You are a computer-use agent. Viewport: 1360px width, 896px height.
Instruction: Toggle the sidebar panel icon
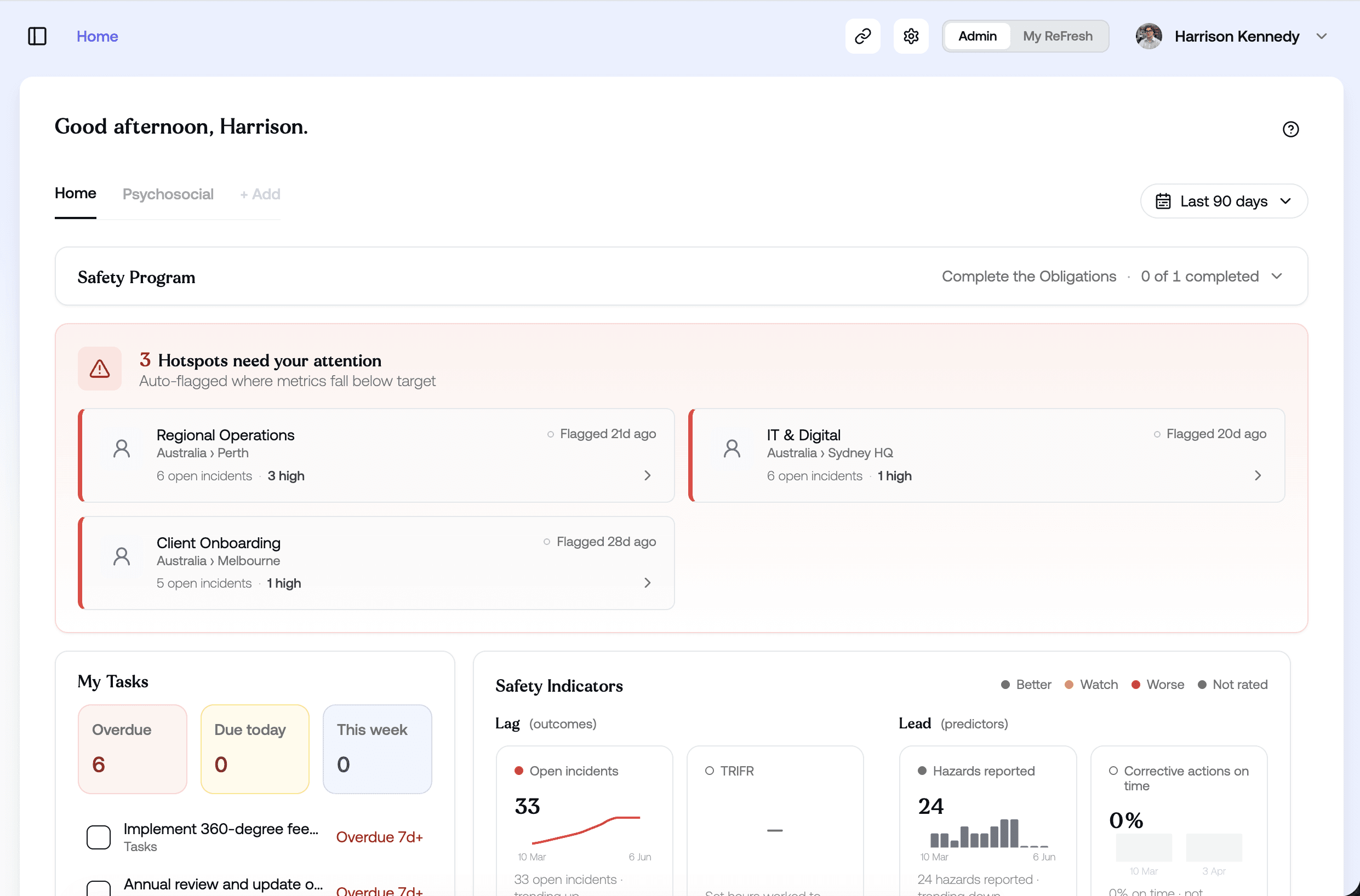pos(37,36)
